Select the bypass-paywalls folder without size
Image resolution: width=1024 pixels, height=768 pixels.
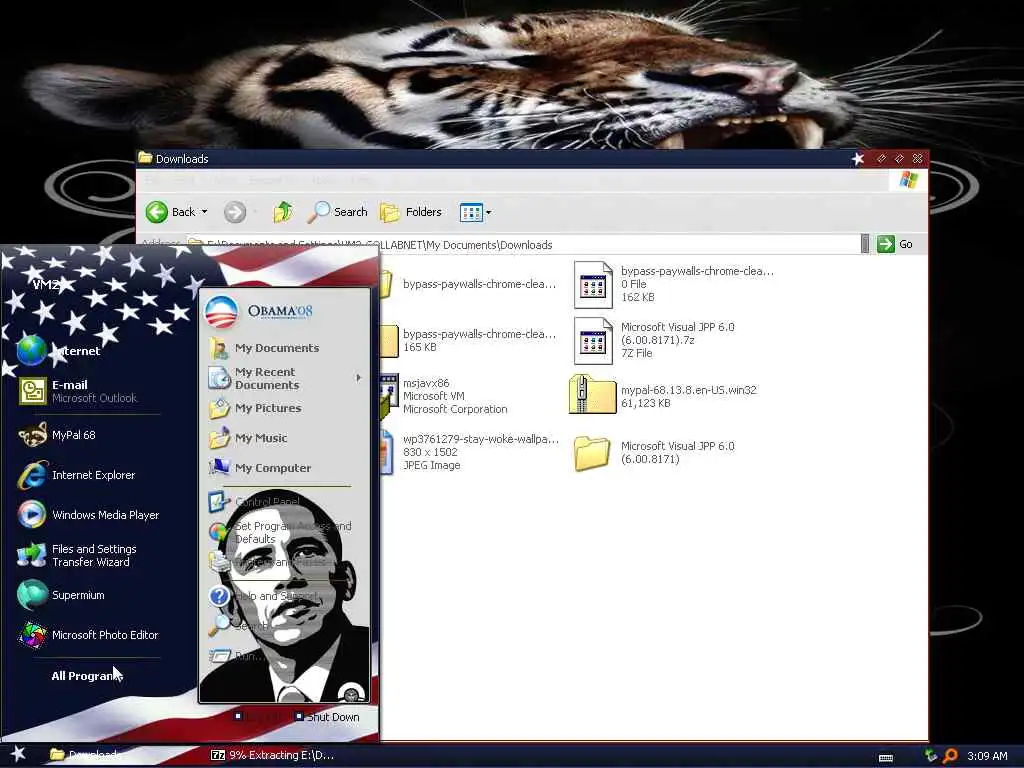coord(468,284)
